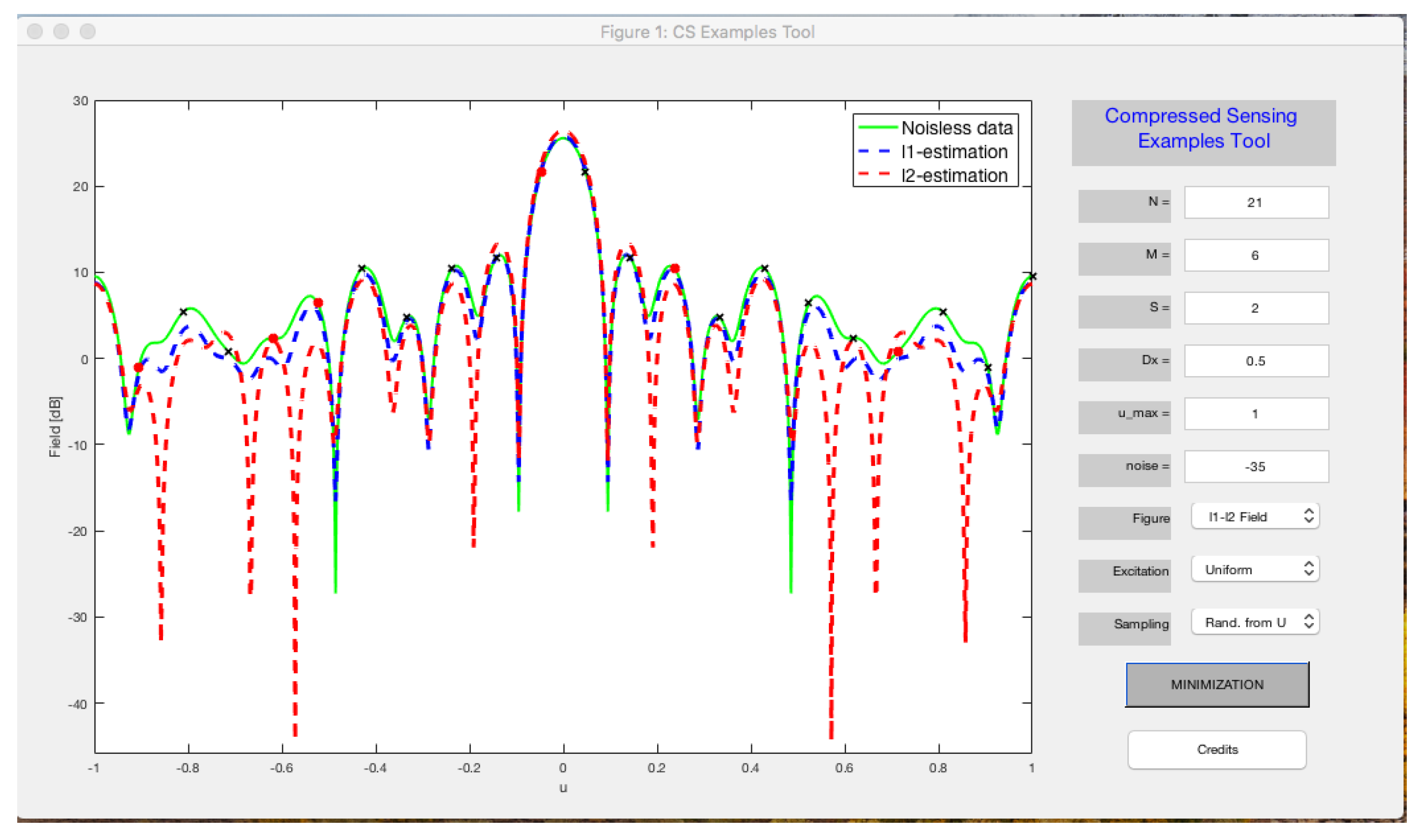The width and height of the screenshot is (1424, 840).
Task: Click the yellow minimize window button
Action: (61, 31)
